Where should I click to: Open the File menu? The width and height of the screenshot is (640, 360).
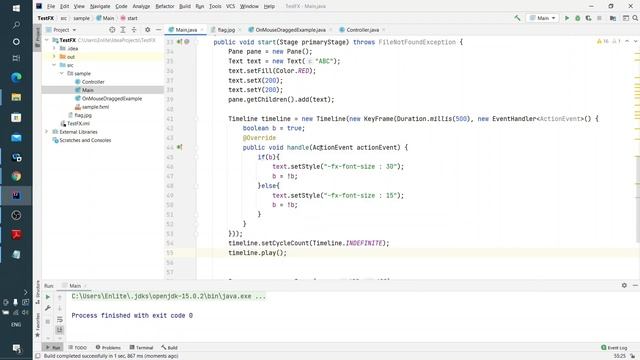(51, 6)
